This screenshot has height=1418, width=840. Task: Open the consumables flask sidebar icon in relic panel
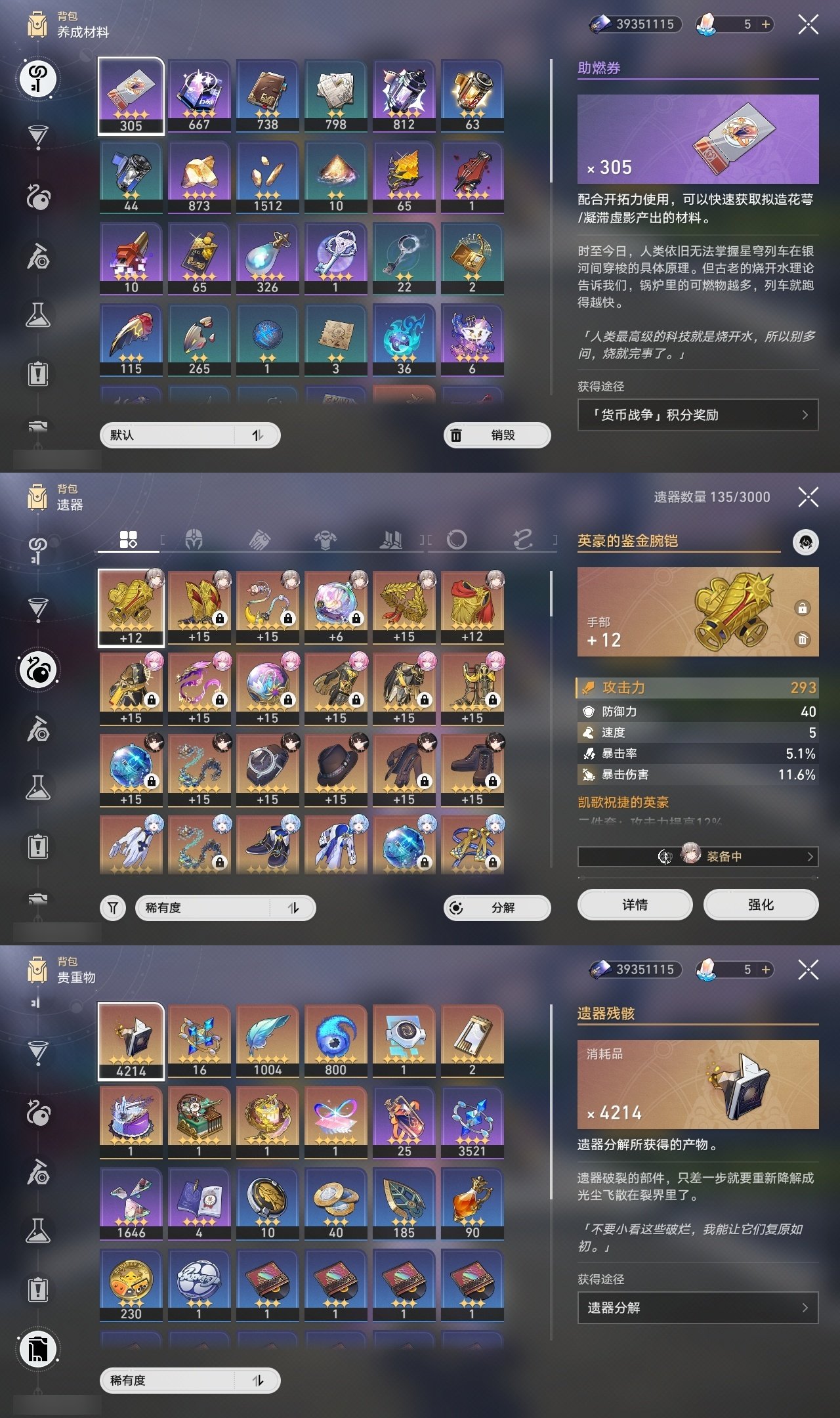tap(38, 786)
